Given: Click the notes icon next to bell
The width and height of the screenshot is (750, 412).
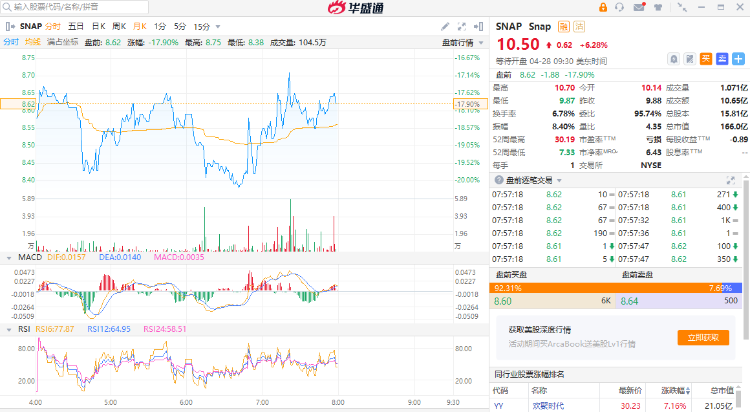Looking at the screenshot, I should click(690, 59).
